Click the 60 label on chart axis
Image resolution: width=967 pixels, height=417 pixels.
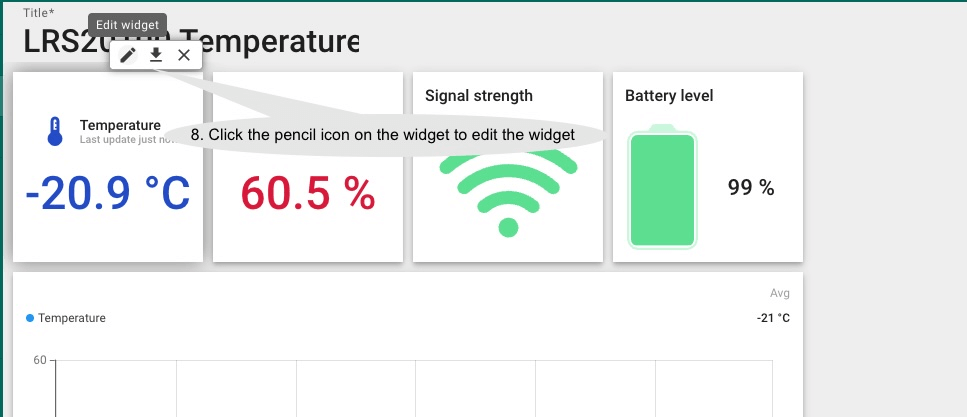(x=40, y=360)
